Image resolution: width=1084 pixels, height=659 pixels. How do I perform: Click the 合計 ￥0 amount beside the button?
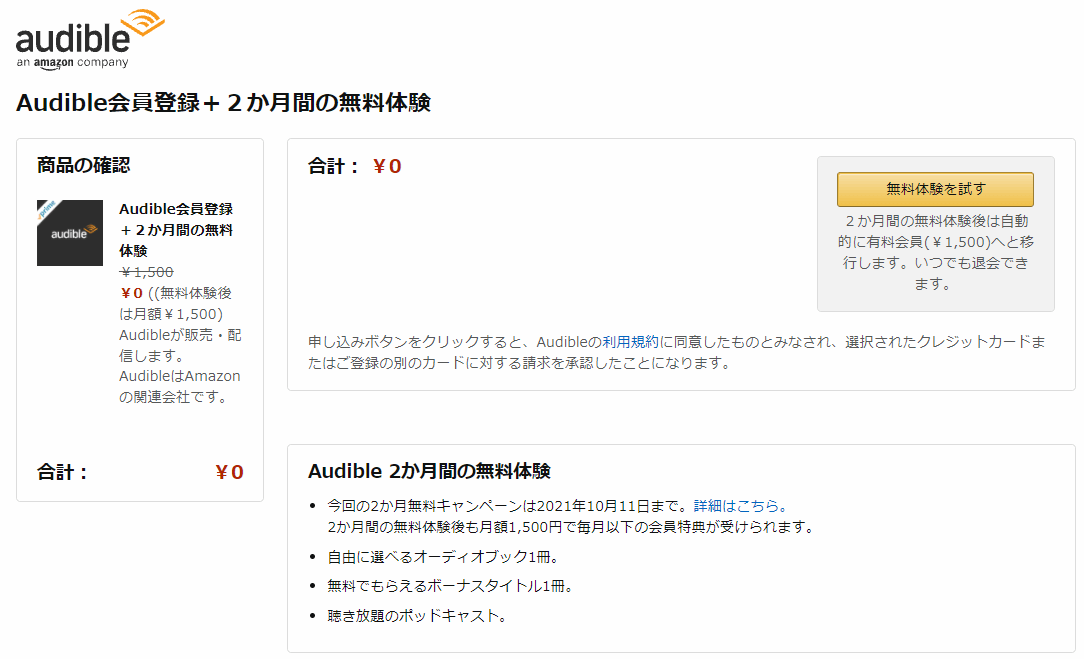point(387,166)
